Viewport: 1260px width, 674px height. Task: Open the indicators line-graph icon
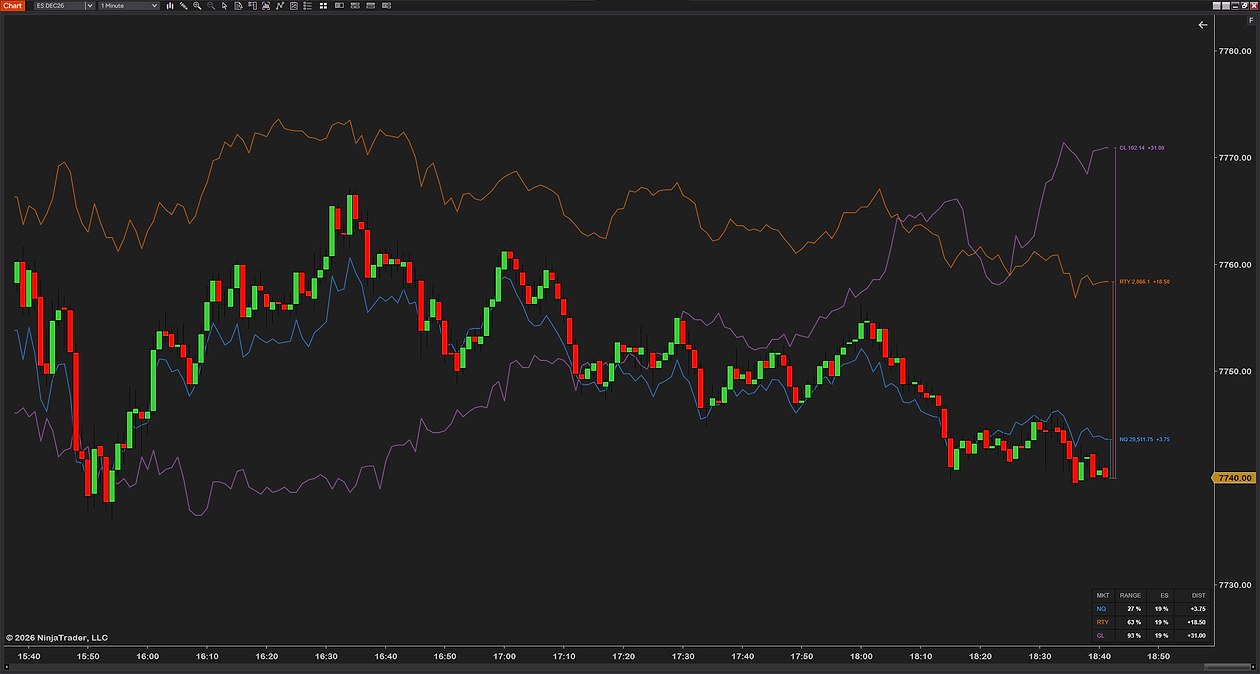pos(280,5)
